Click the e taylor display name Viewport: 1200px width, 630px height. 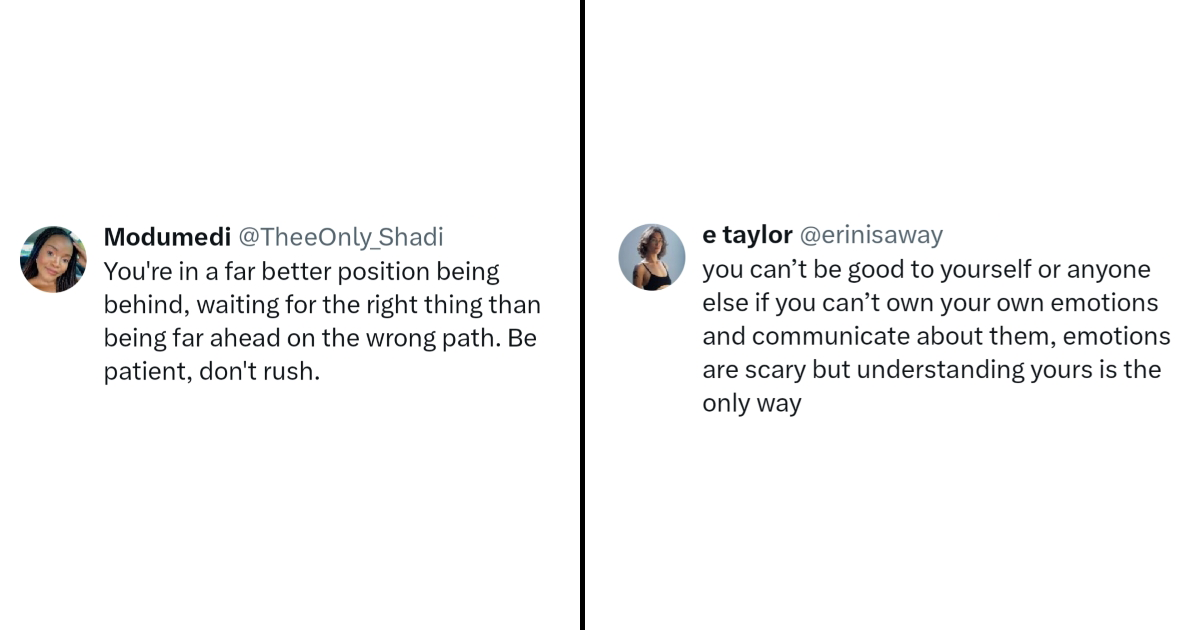click(x=747, y=235)
